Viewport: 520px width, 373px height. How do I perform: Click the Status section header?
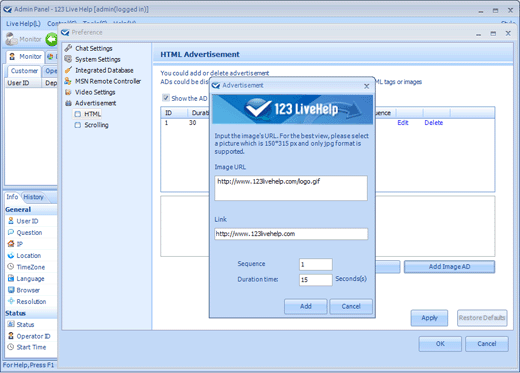(x=31, y=313)
